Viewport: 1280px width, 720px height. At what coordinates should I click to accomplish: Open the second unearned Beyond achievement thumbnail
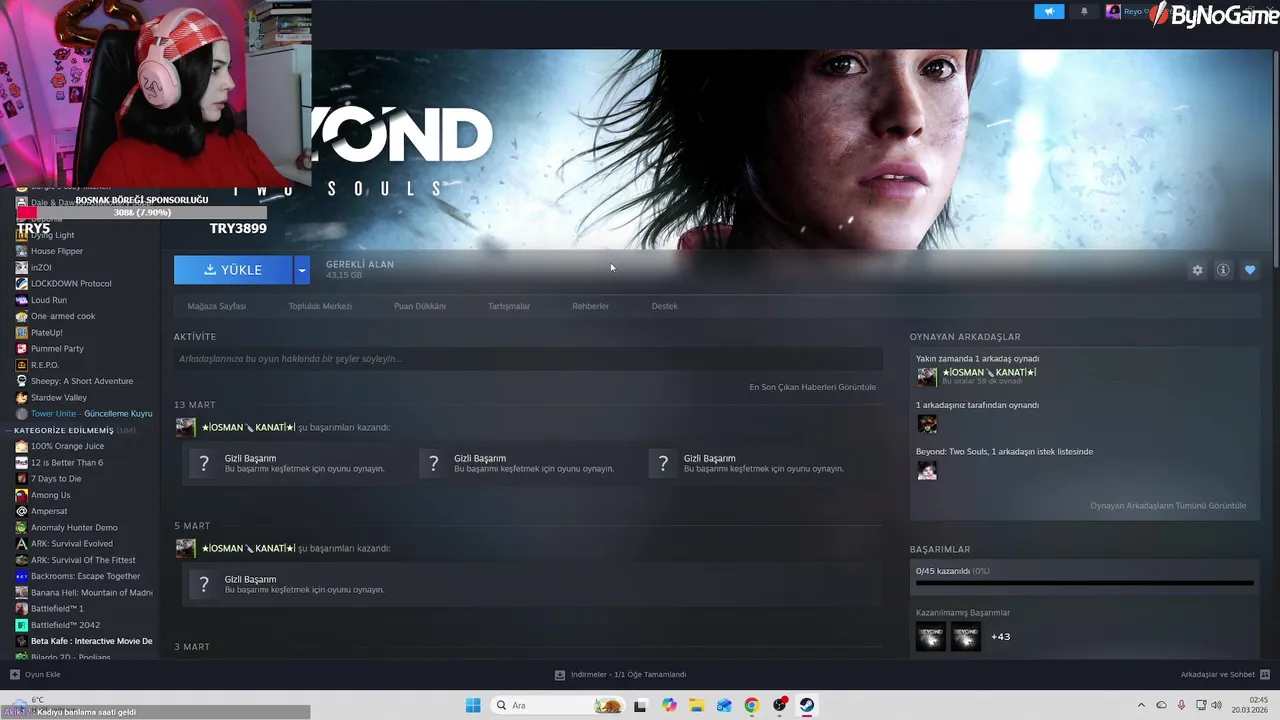coord(966,636)
